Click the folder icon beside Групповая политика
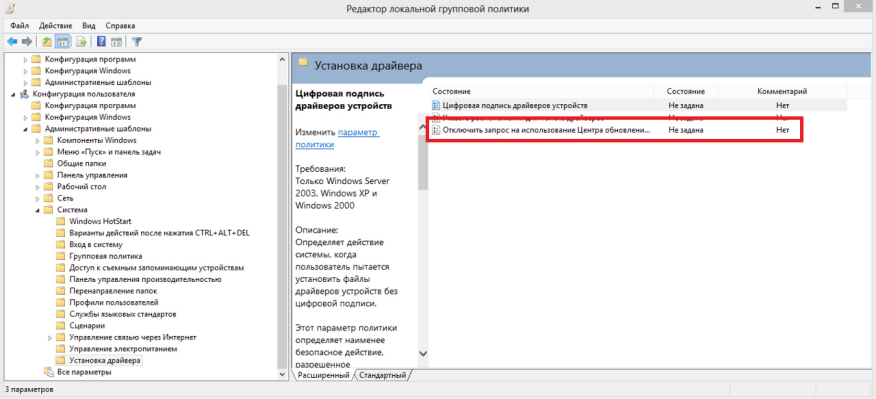 tap(60, 256)
